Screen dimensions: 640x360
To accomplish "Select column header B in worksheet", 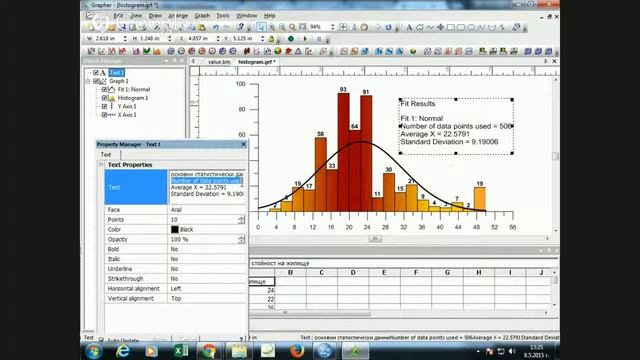I will [x=290, y=272].
